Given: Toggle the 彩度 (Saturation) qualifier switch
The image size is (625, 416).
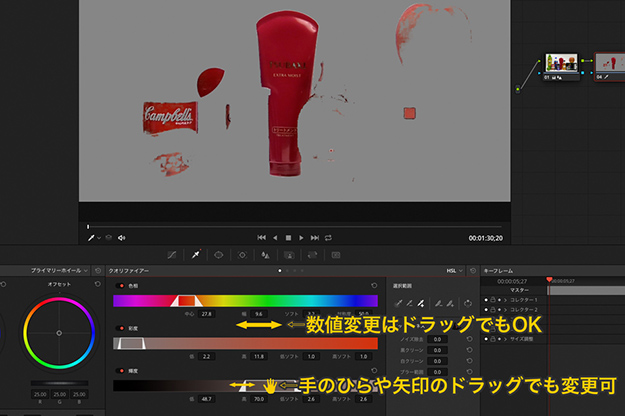Looking at the screenshot, I should (122, 328).
